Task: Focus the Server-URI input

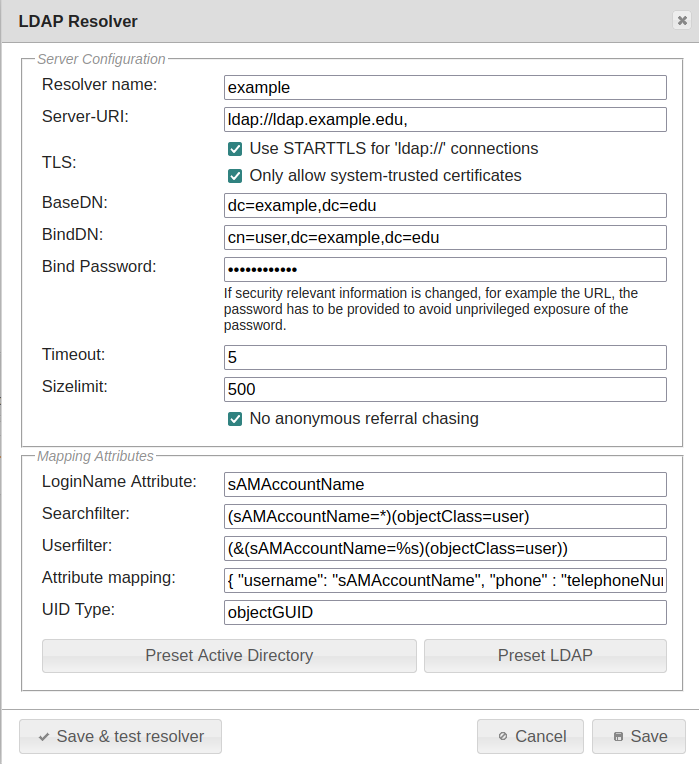Action: (445, 120)
